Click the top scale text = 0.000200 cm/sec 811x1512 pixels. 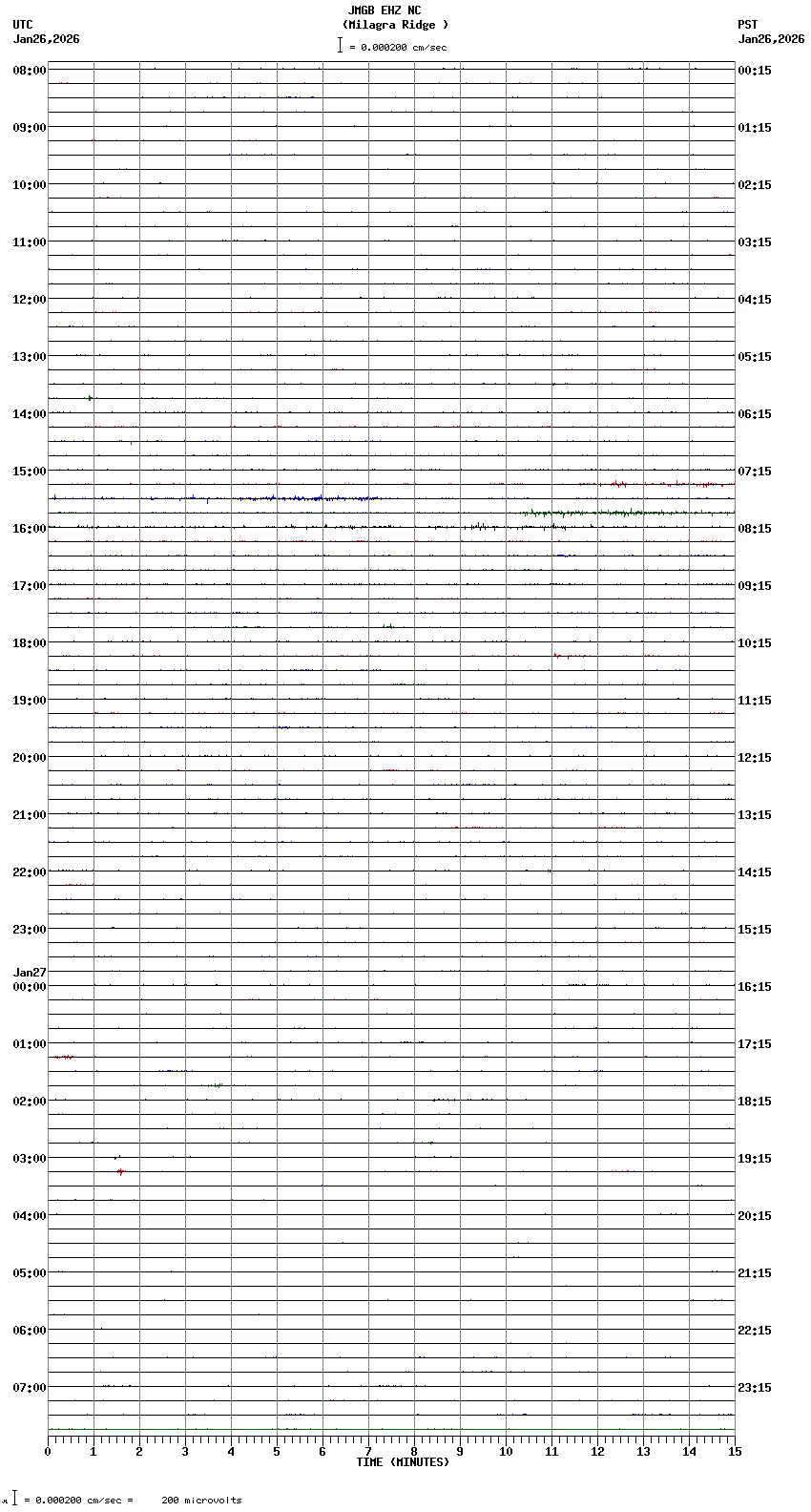pos(398,47)
